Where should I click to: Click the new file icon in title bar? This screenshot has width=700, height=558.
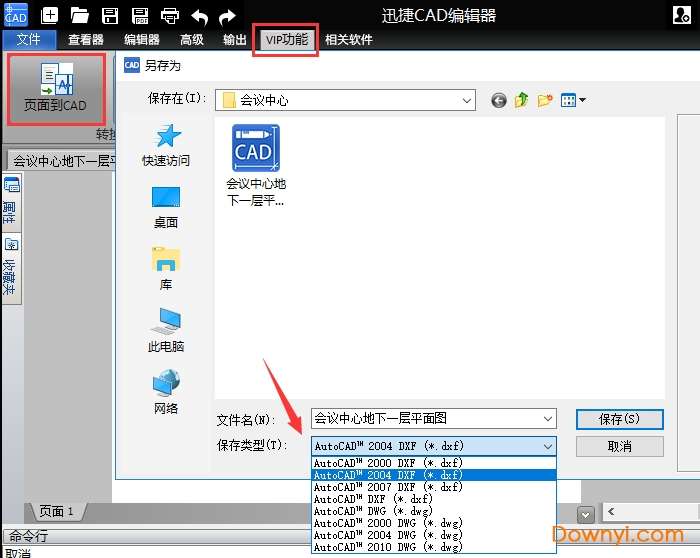point(49,16)
